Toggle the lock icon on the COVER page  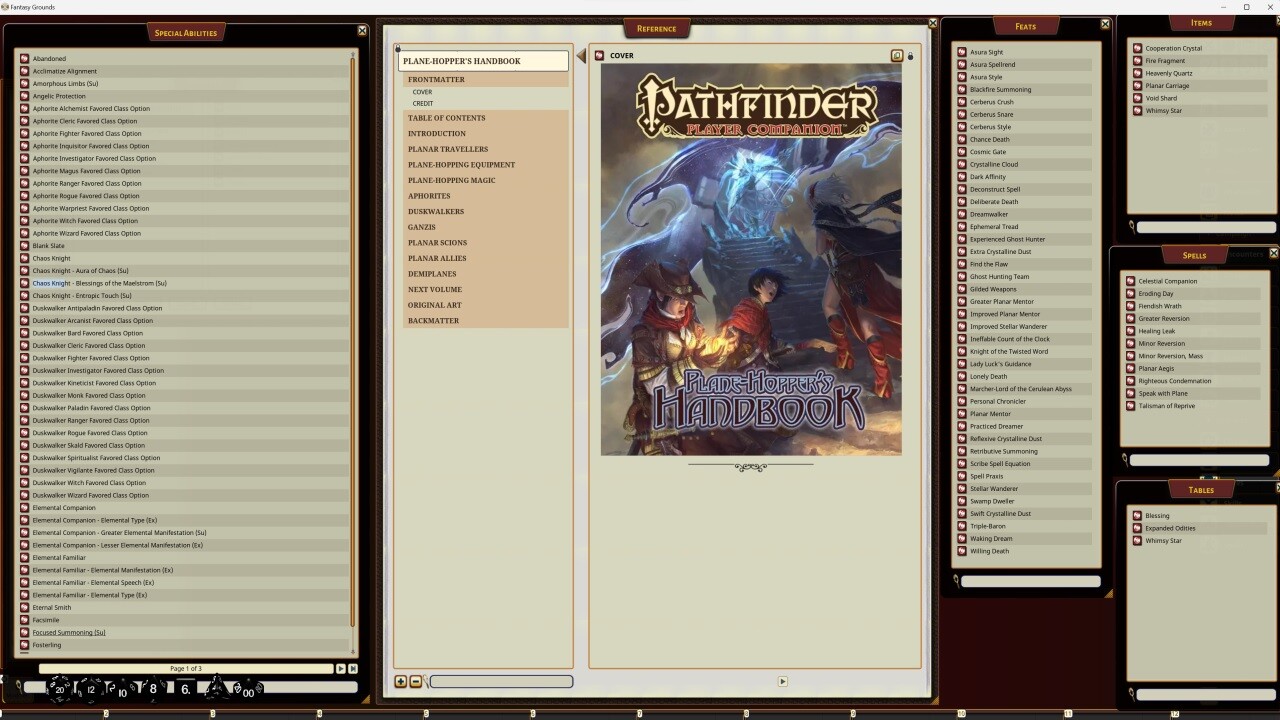click(910, 56)
